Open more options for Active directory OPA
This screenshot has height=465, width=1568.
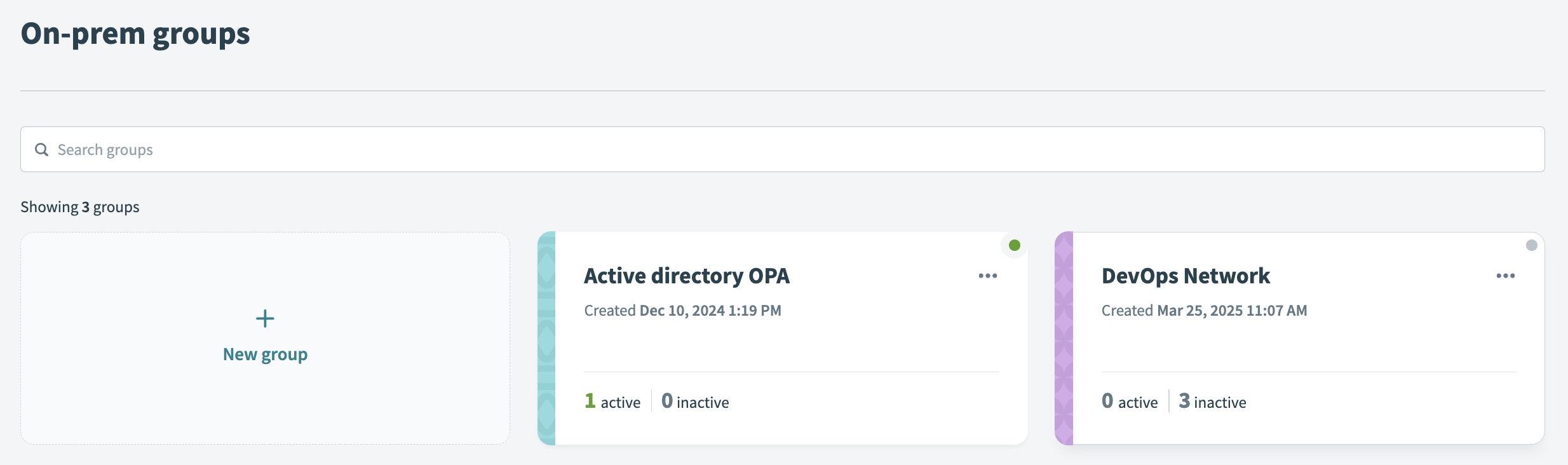coord(987,276)
